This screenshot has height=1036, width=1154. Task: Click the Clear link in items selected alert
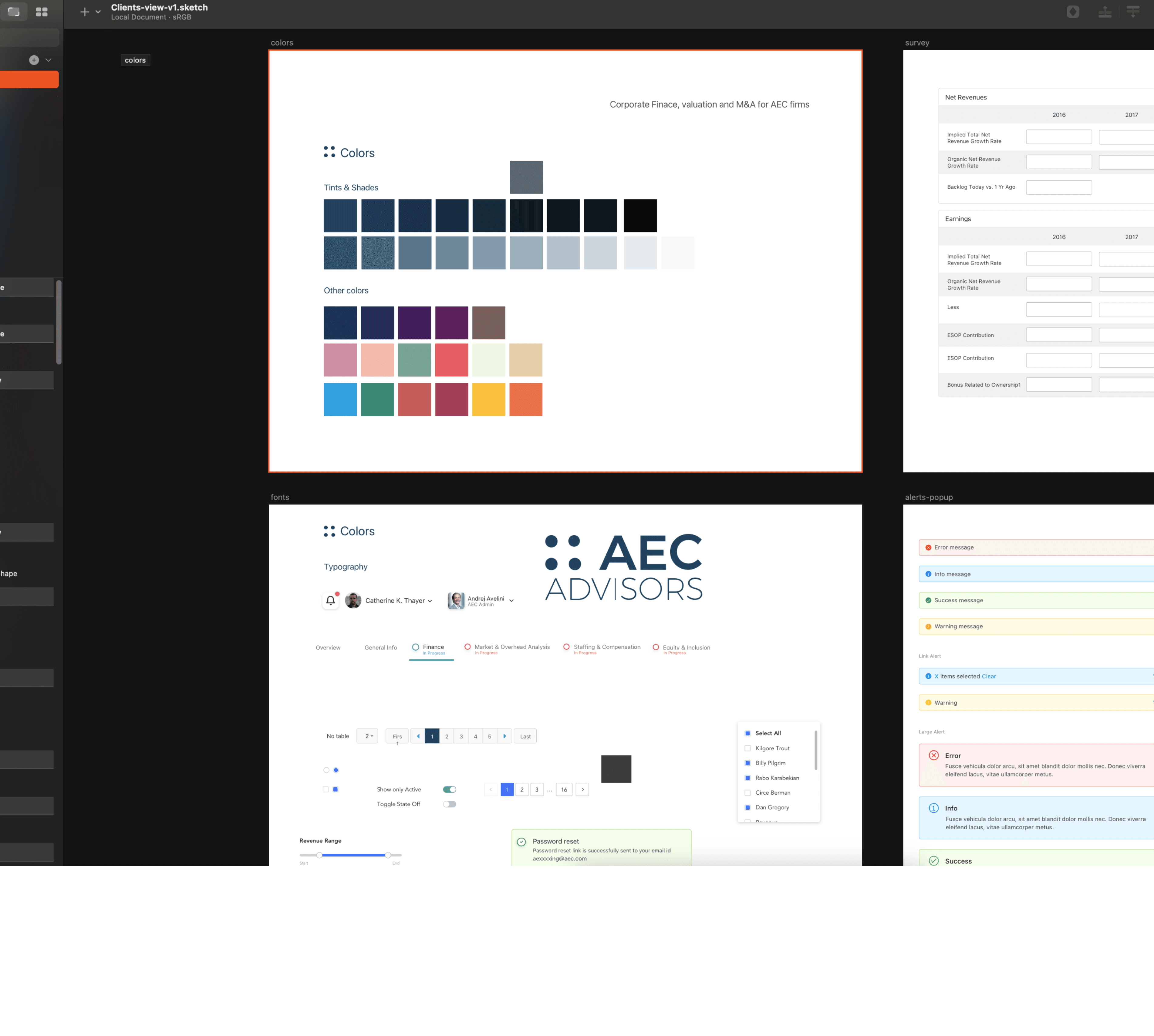(989, 676)
